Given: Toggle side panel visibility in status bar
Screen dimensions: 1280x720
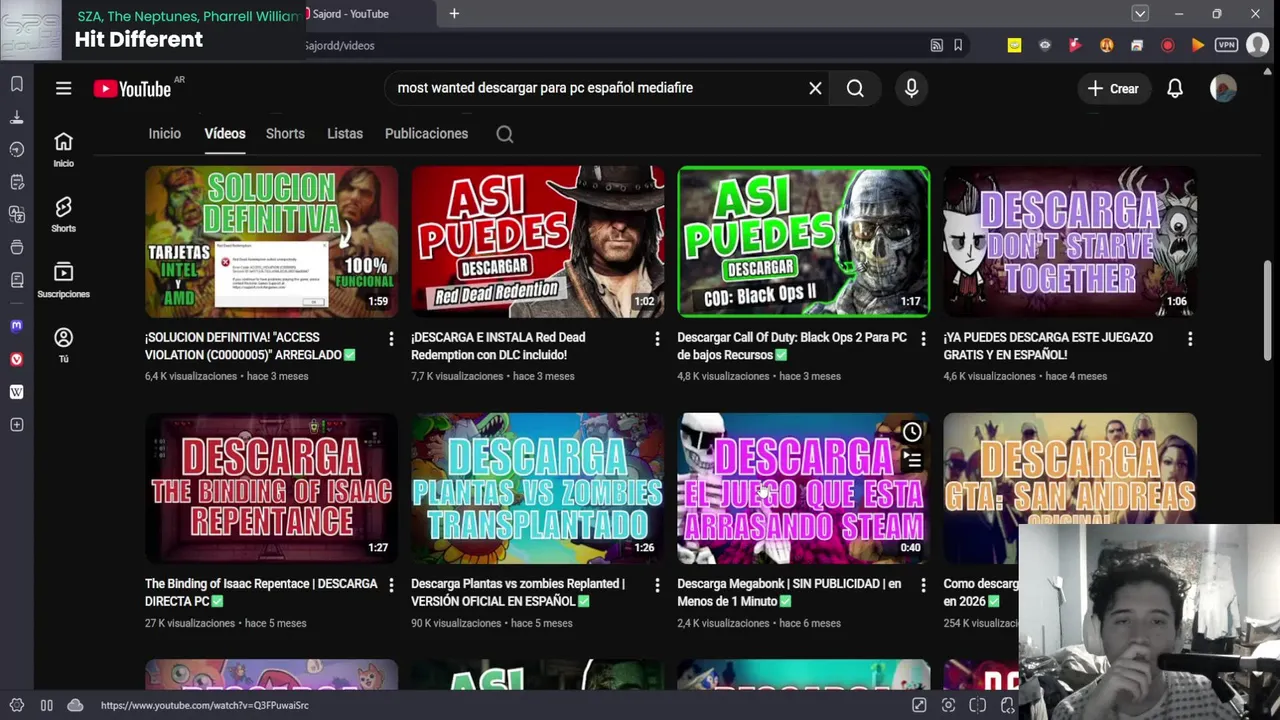Looking at the screenshot, I should click(x=46, y=705).
